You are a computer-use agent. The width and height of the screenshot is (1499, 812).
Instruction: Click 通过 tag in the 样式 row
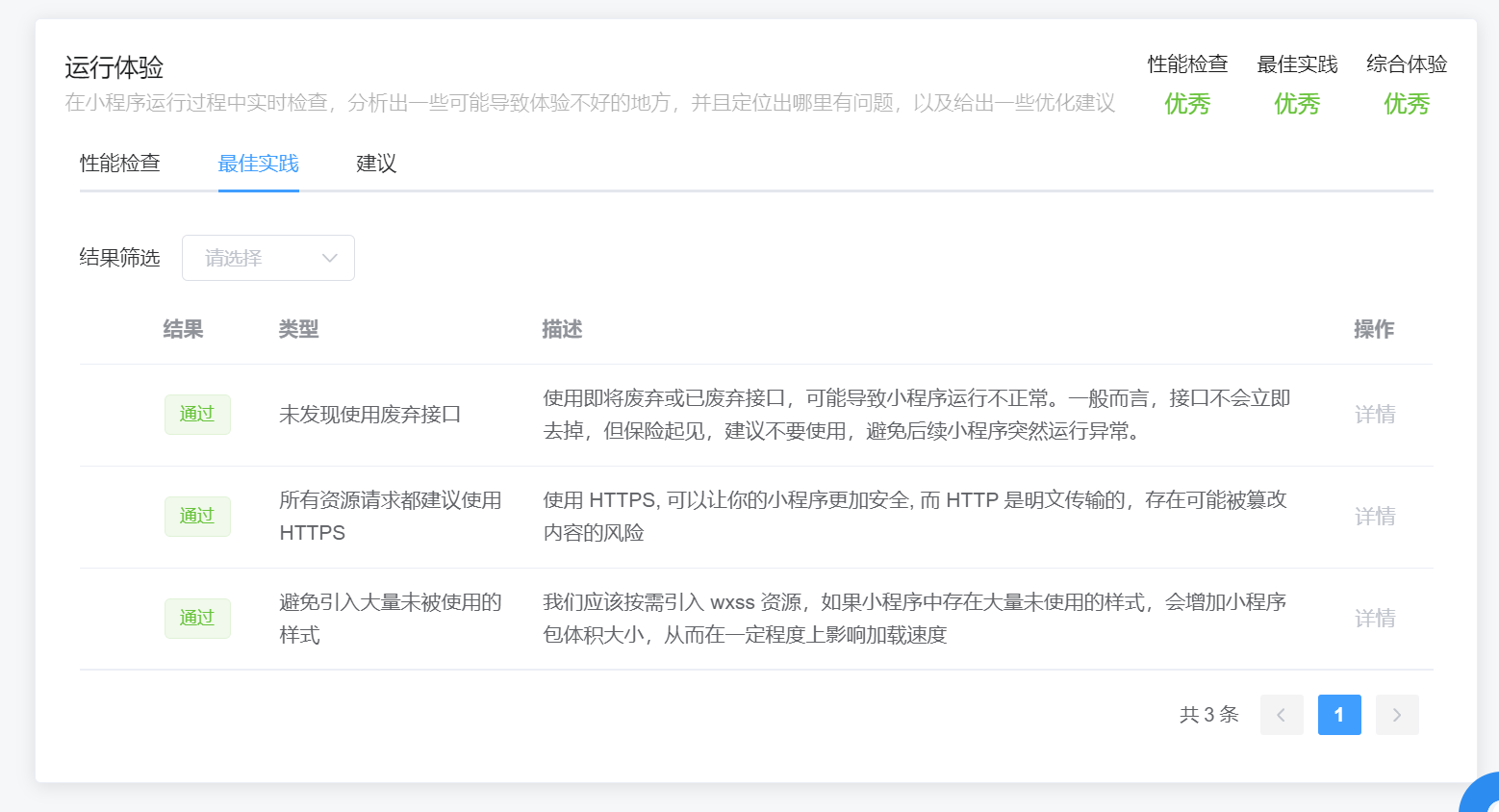pyautogui.click(x=197, y=619)
